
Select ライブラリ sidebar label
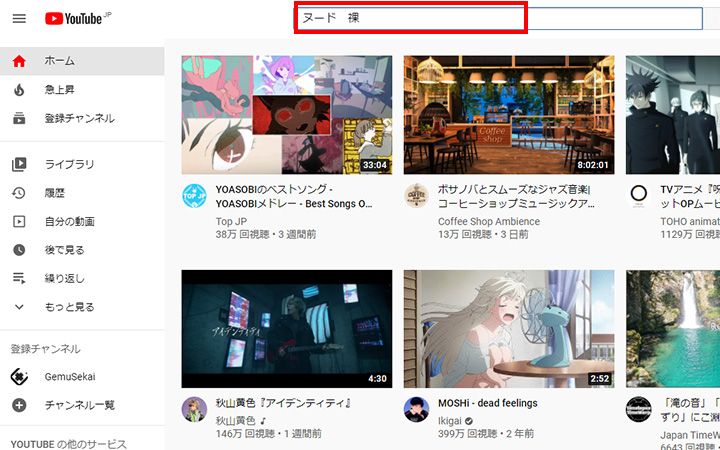tap(69, 164)
